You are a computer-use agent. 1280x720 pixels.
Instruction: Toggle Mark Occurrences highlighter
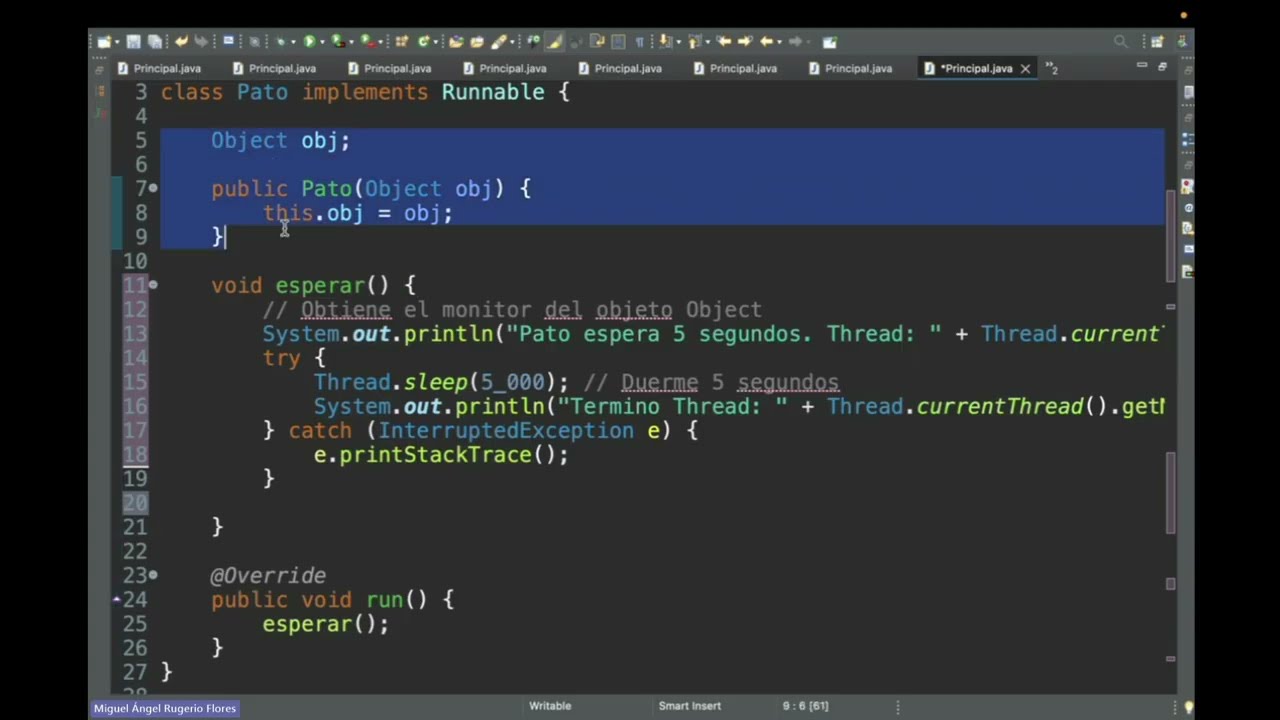(x=554, y=42)
